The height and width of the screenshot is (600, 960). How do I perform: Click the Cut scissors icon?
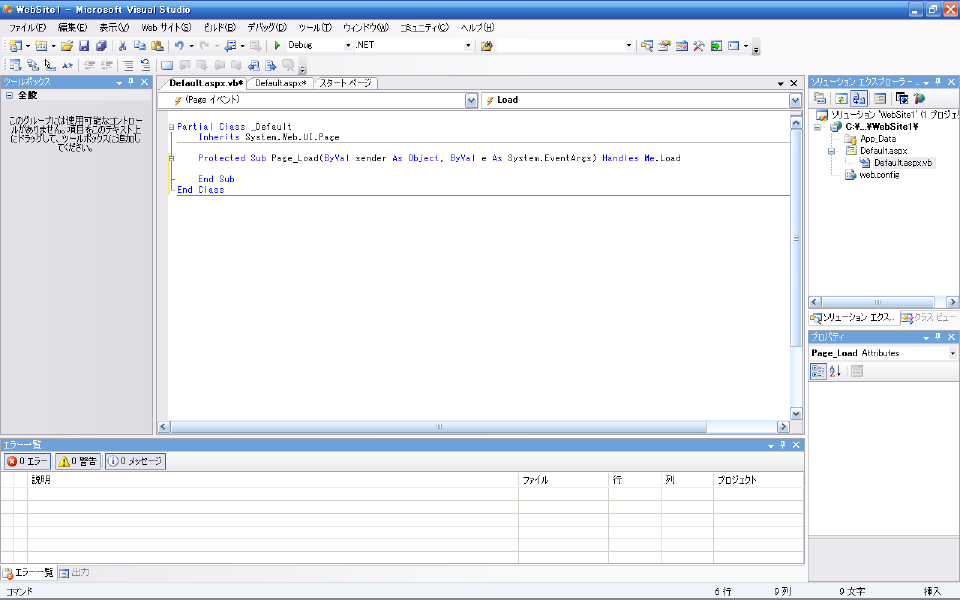click(122, 46)
